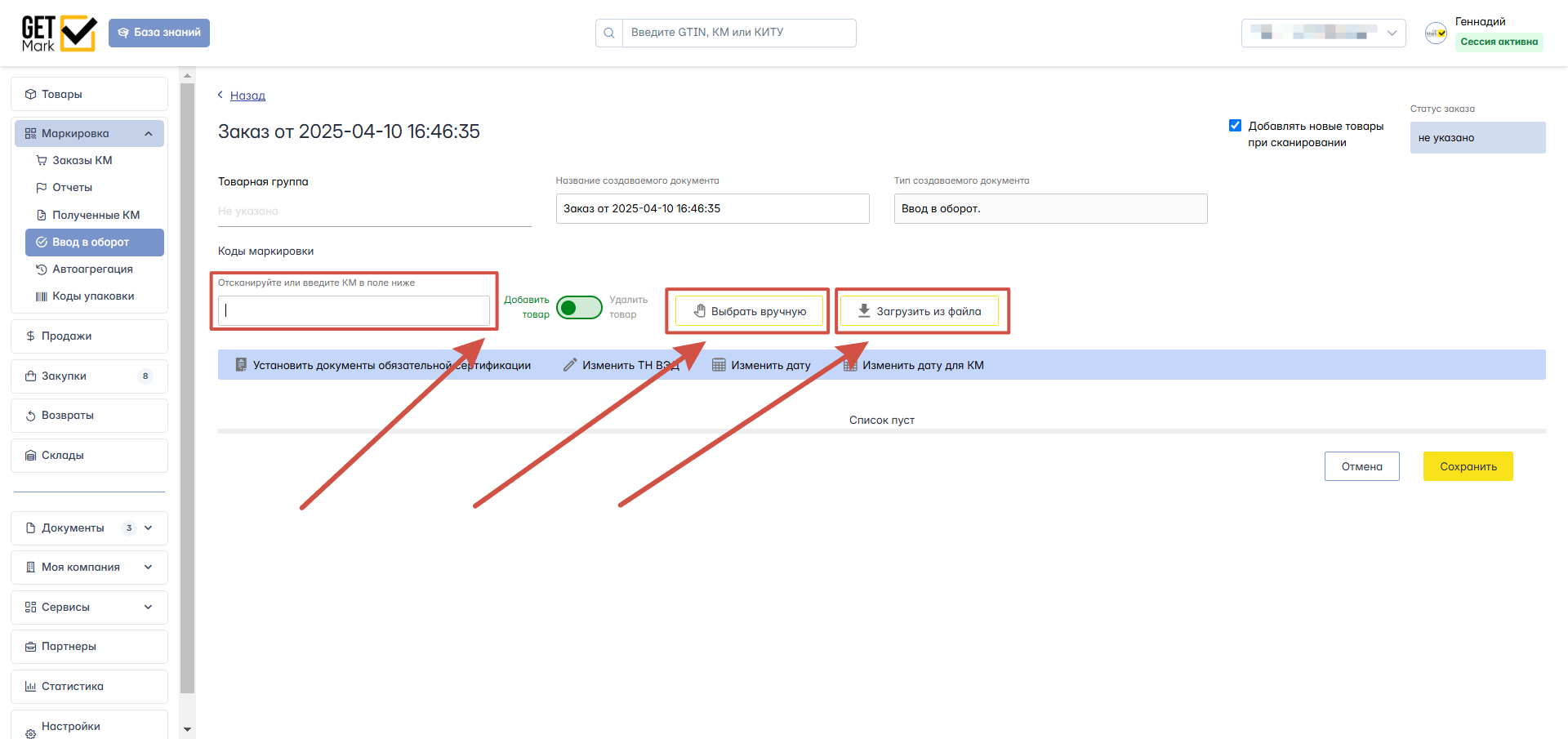Screen dimensions: 1568x739
Task: Click the Отмена button
Action: [x=1361, y=466]
